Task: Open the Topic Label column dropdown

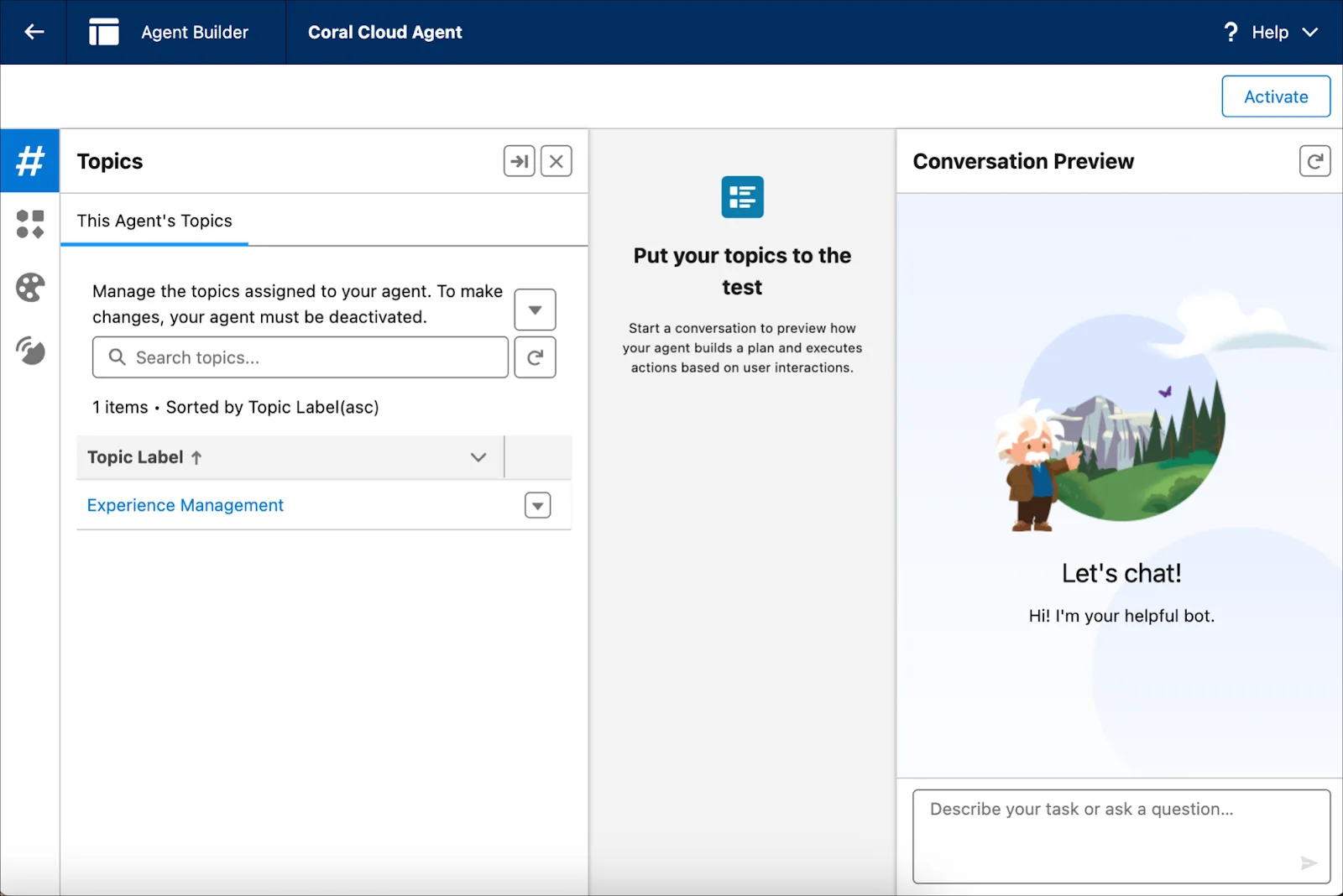Action: (x=478, y=457)
